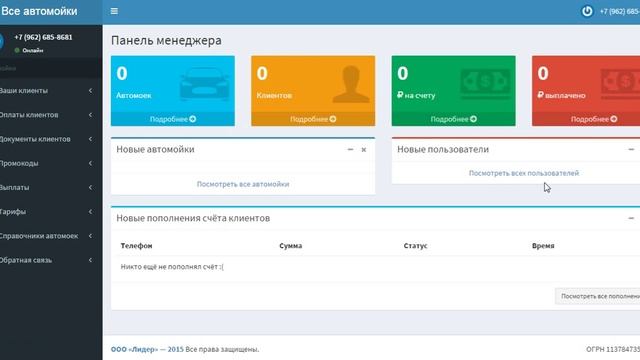Click Посмотреть все пополнения button
Image resolution: width=640 pixels, height=360 pixels.
click(598, 296)
